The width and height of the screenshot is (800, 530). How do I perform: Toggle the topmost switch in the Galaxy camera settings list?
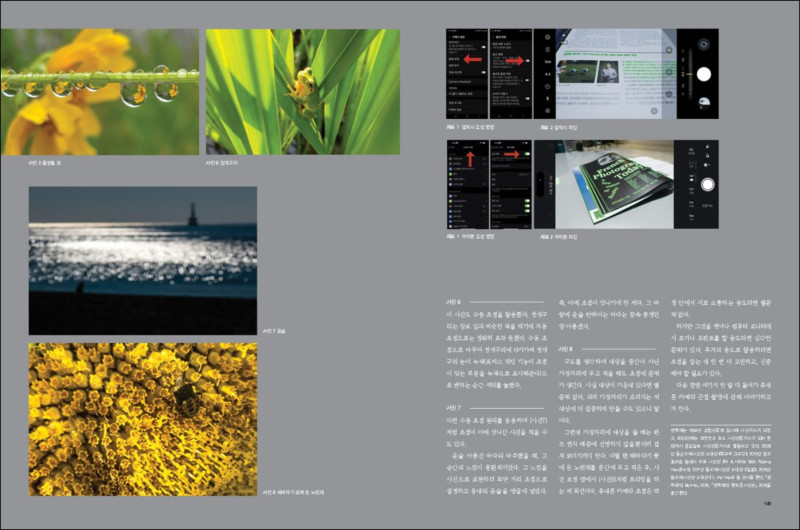pos(483,47)
